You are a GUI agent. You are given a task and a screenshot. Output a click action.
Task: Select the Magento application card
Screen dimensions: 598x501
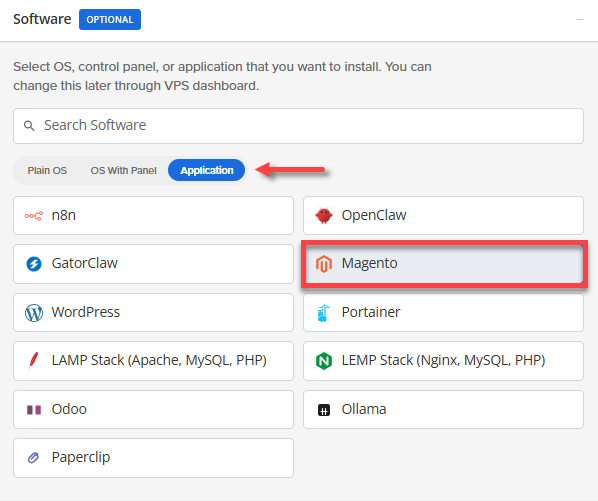coord(444,264)
